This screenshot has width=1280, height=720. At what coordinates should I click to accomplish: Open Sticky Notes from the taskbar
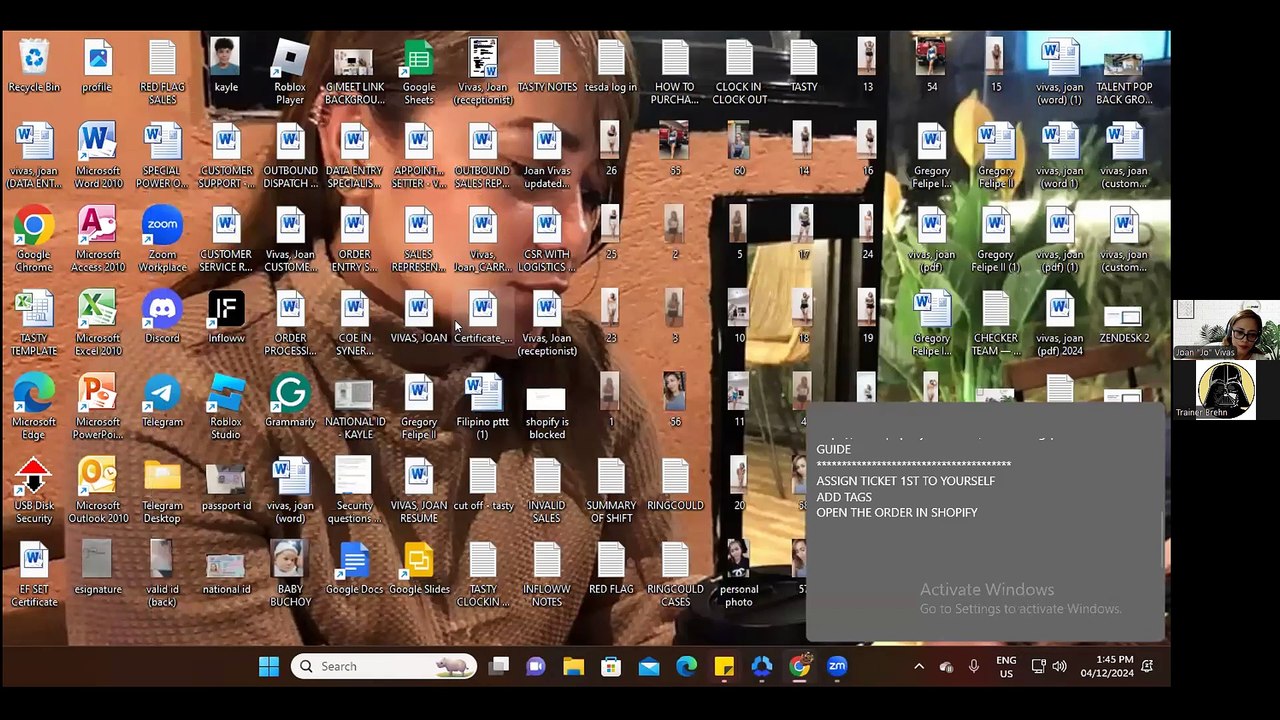tap(724, 667)
